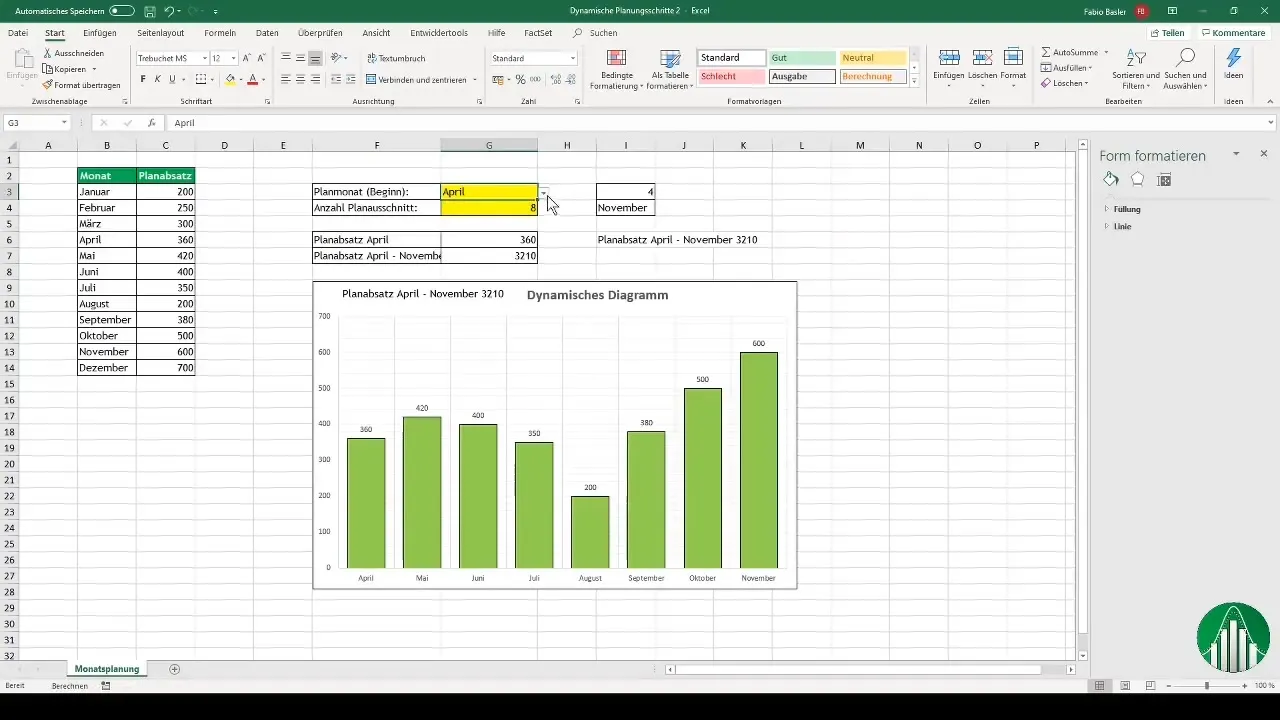Screen dimensions: 1280x720
Task: Click the text orientation icon
Action: (x=337, y=58)
